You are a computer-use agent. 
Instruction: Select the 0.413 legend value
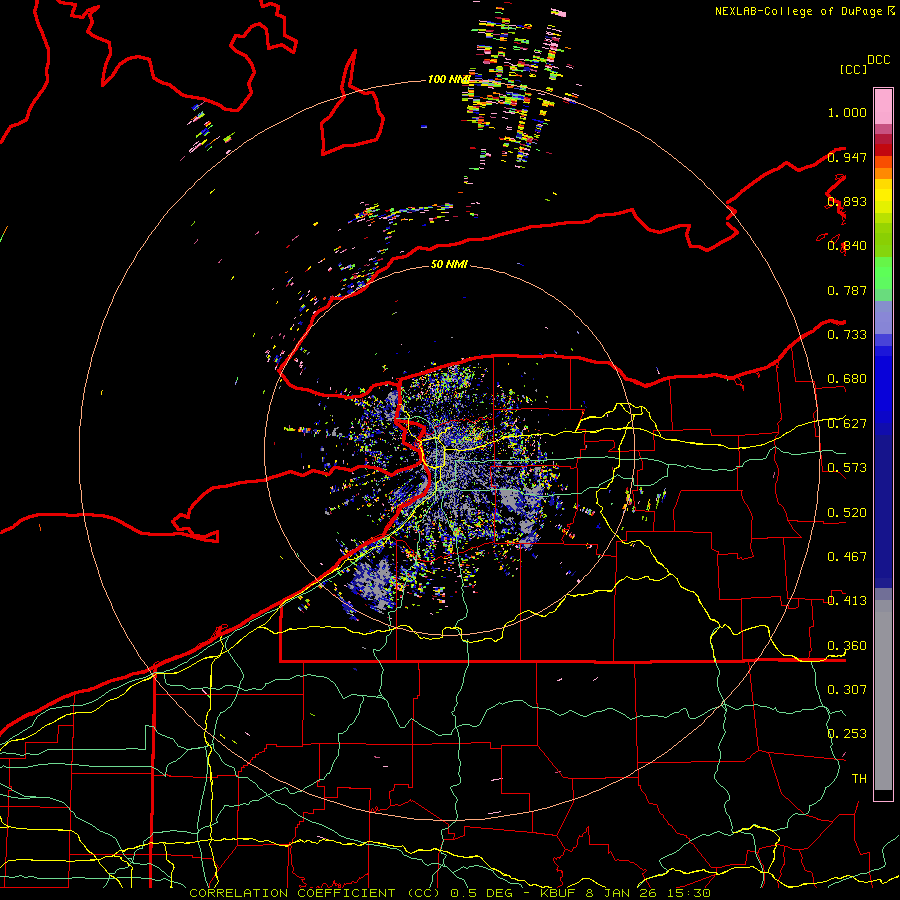pyautogui.click(x=847, y=600)
